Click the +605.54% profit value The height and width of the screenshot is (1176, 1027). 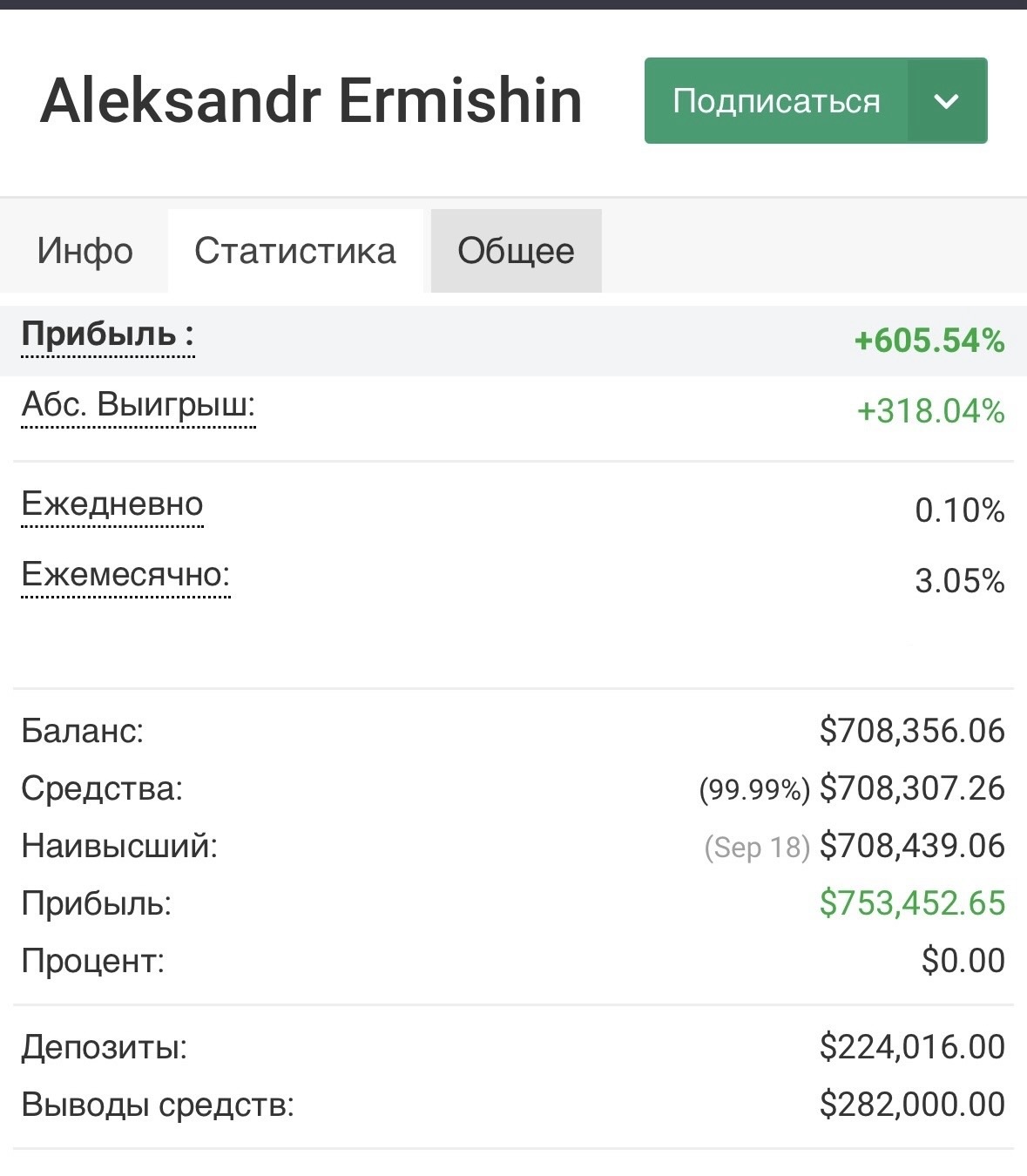tap(929, 340)
